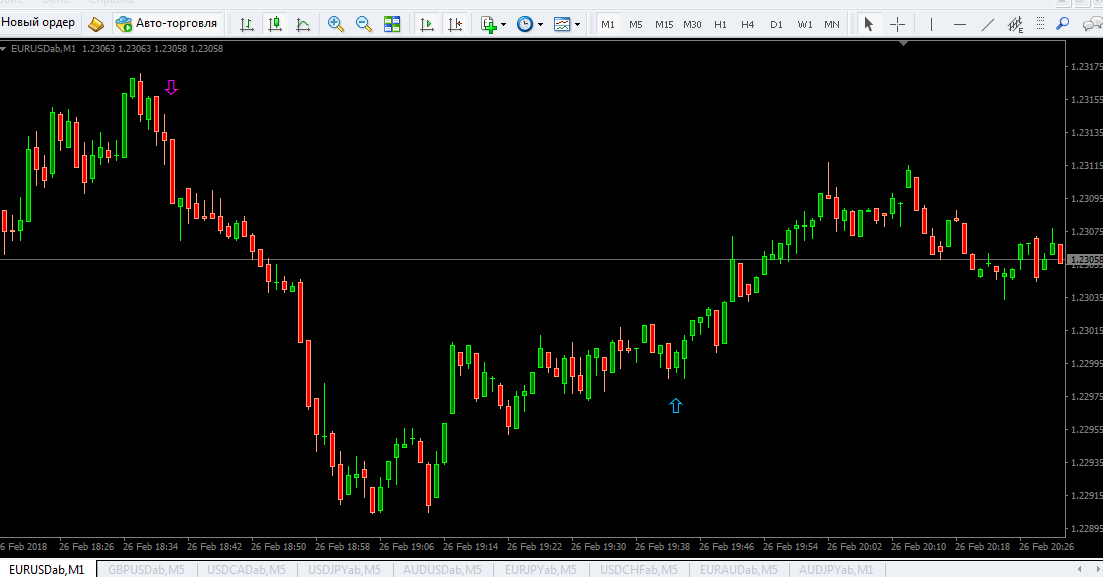Screen dimensions: 1103x577
Task: Select the equidistant channel tool
Action: [x=1015, y=25]
